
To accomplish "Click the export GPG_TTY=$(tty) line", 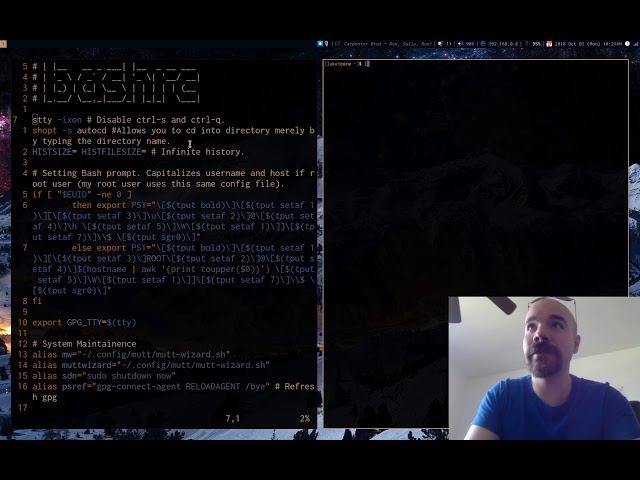I will [84, 322].
